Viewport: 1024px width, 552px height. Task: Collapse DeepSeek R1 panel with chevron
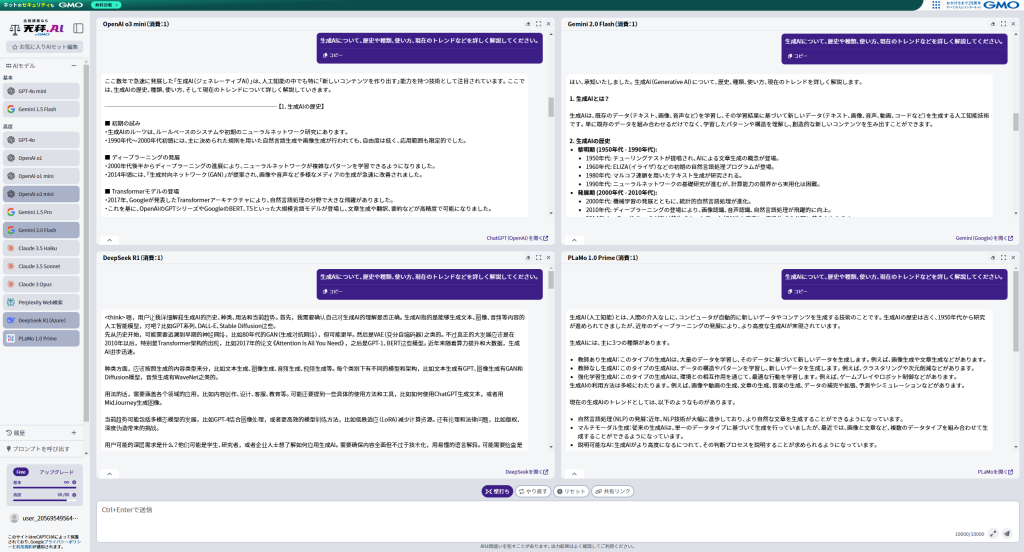pyautogui.click(x=110, y=474)
